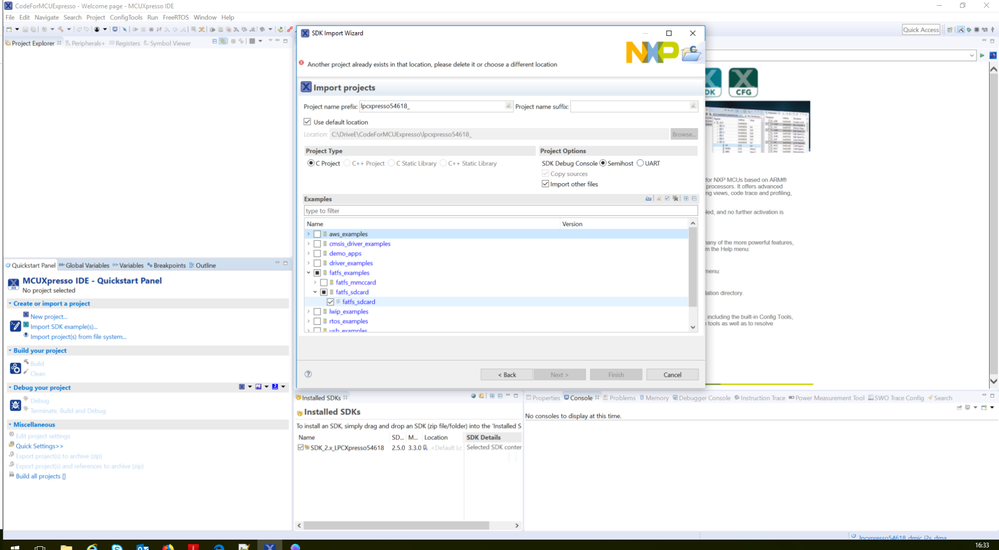This screenshot has height=550, width=999.
Task: Collapse the Create or import a project section
Action: coord(10,303)
